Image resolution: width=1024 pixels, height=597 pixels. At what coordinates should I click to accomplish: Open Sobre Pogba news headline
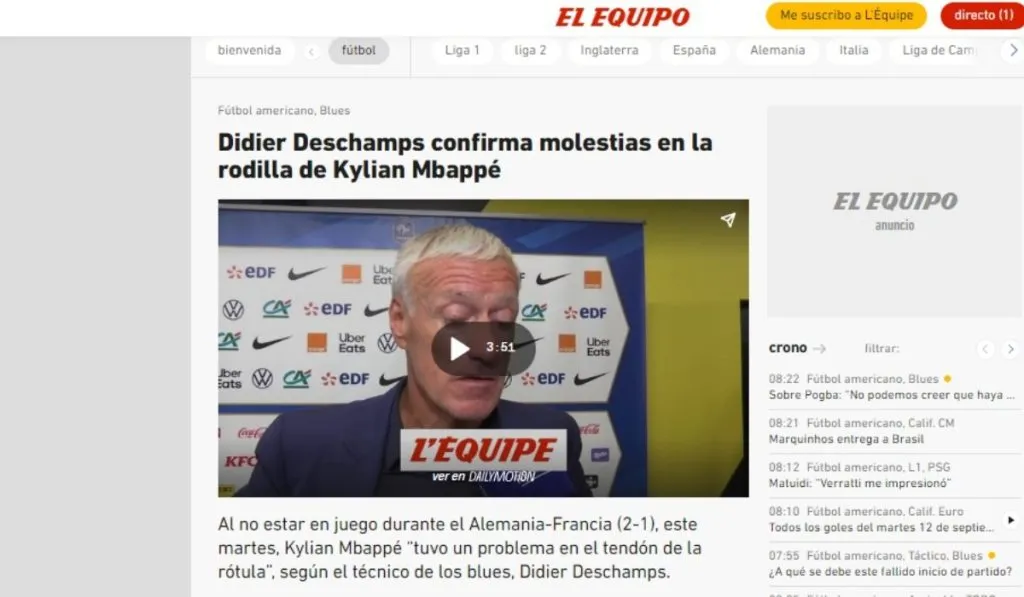[891, 395]
